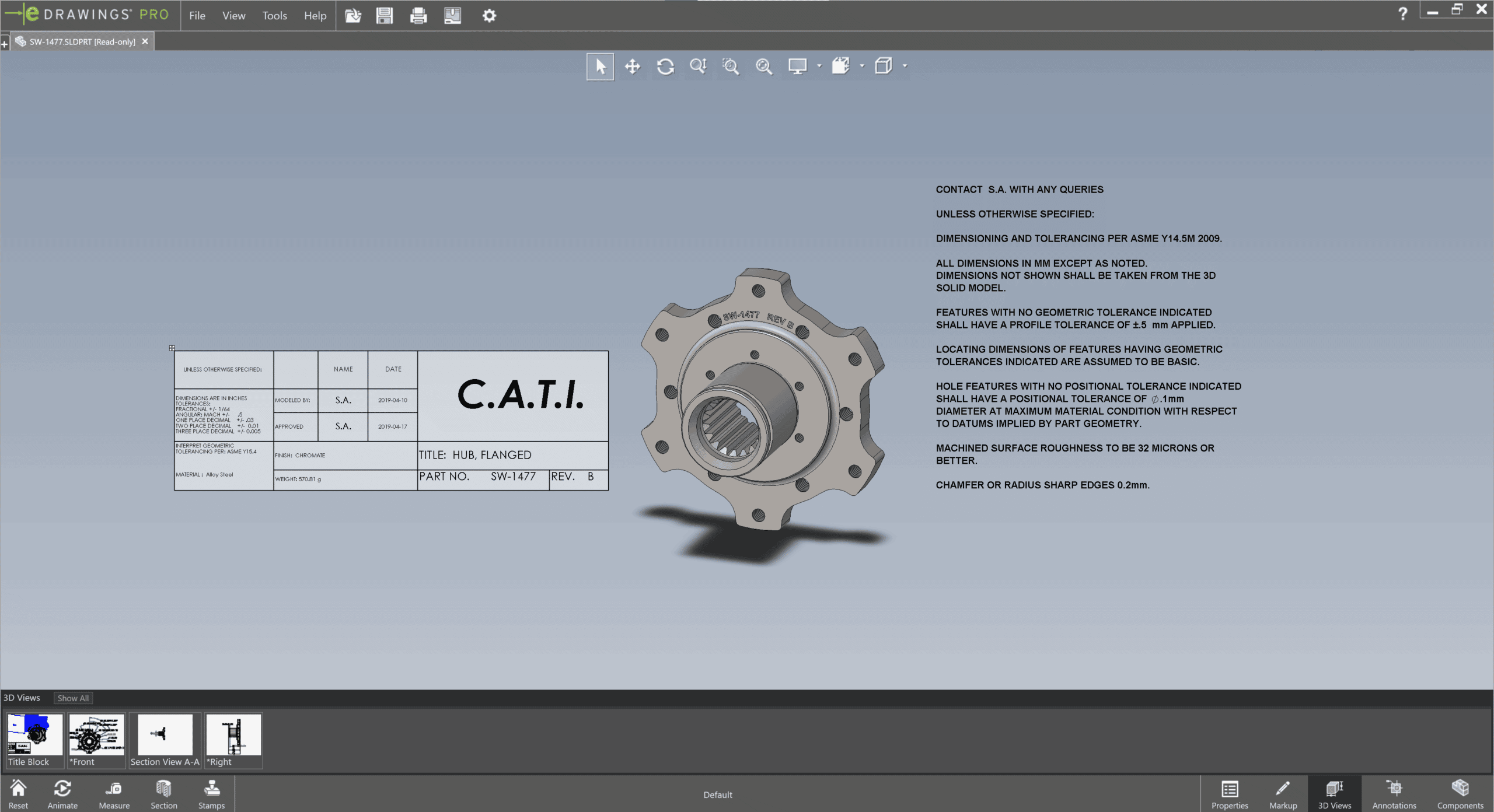This screenshot has width=1494, height=812.
Task: Click the 'MATERIAL: Alloy Steel' text
Action: point(204,475)
